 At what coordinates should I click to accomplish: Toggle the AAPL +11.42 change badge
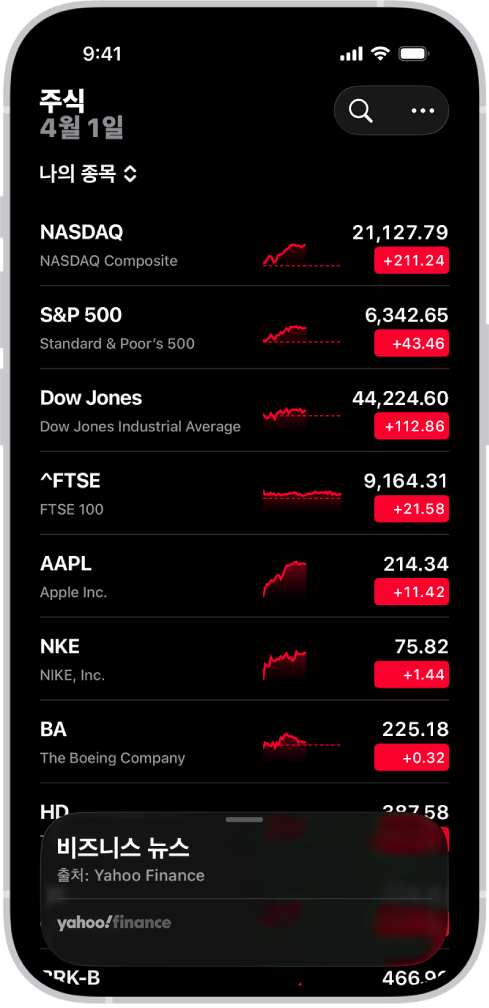411,592
